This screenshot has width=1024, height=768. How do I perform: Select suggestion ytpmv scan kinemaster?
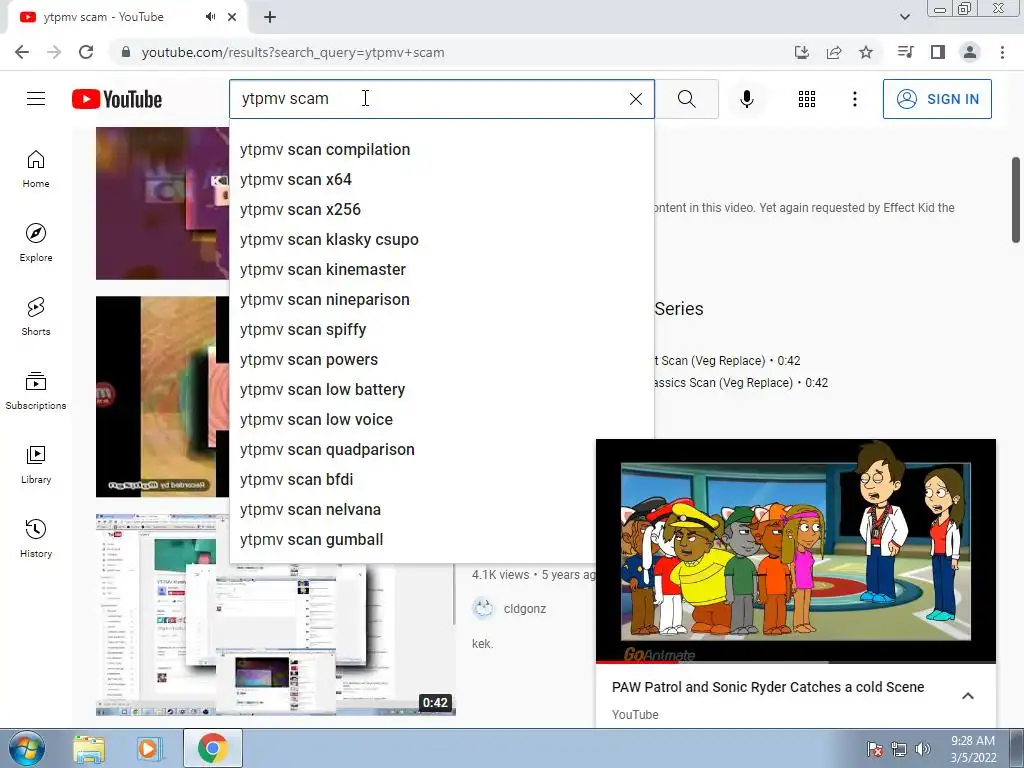(x=441, y=270)
